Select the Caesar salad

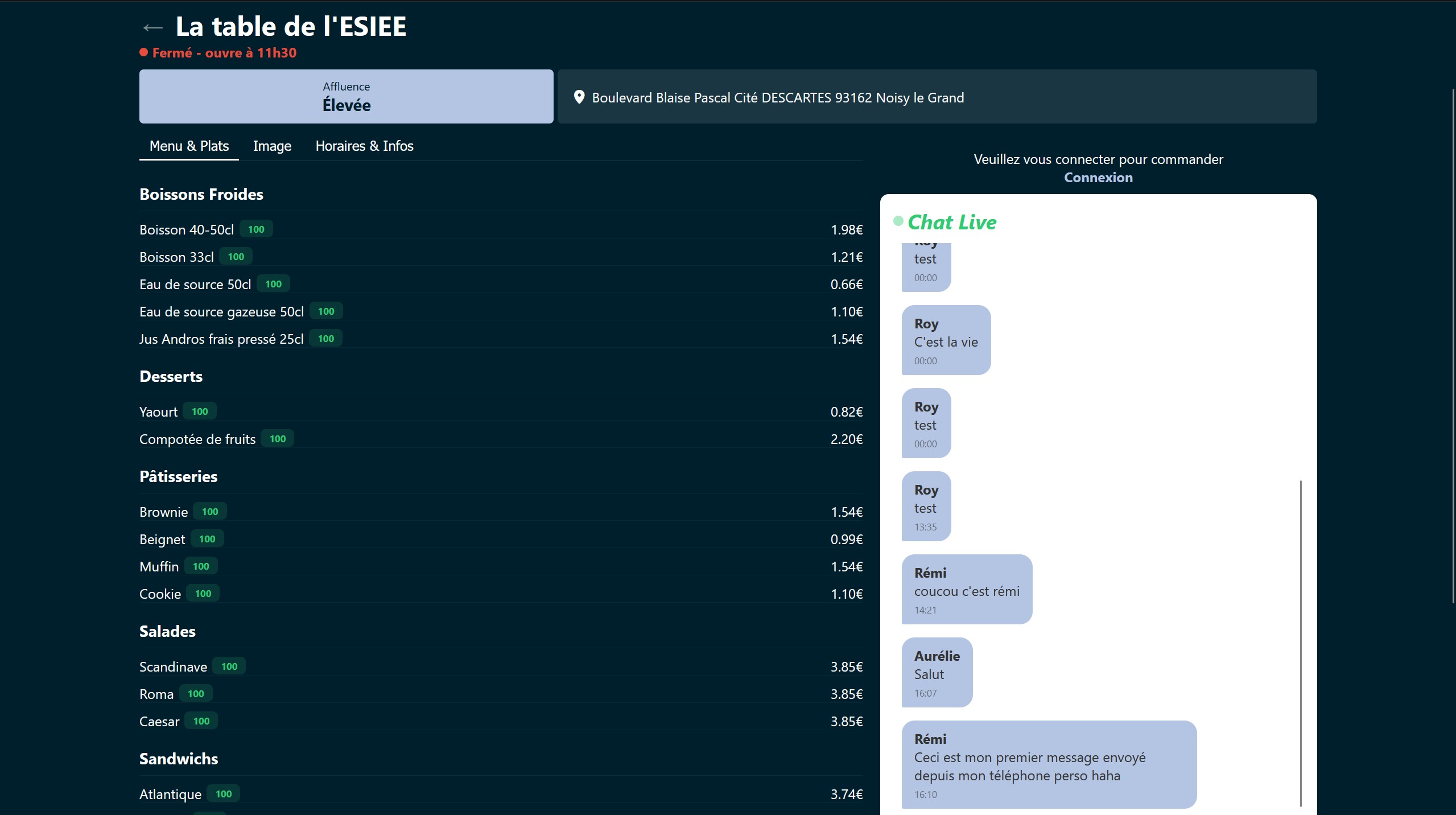[501, 721]
